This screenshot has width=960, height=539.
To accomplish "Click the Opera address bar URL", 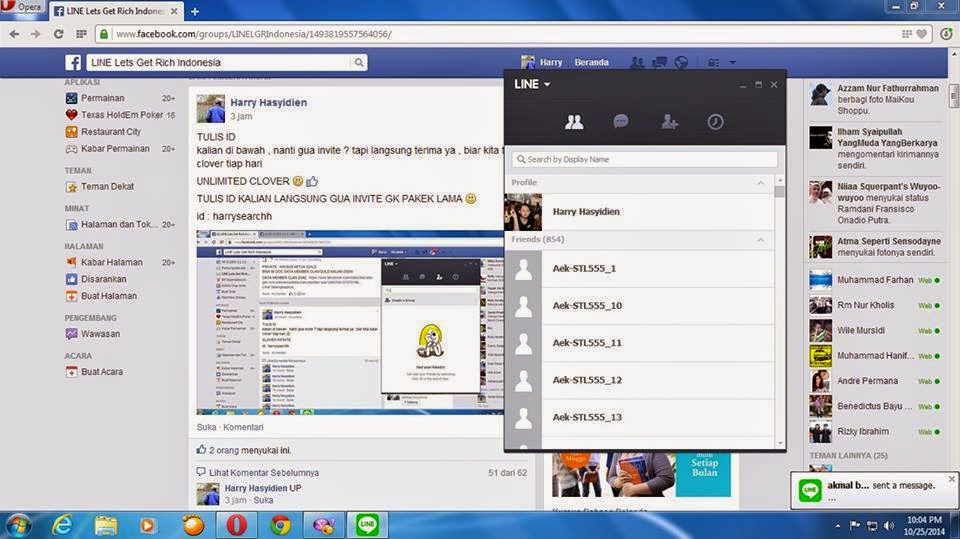I will (x=254, y=34).
